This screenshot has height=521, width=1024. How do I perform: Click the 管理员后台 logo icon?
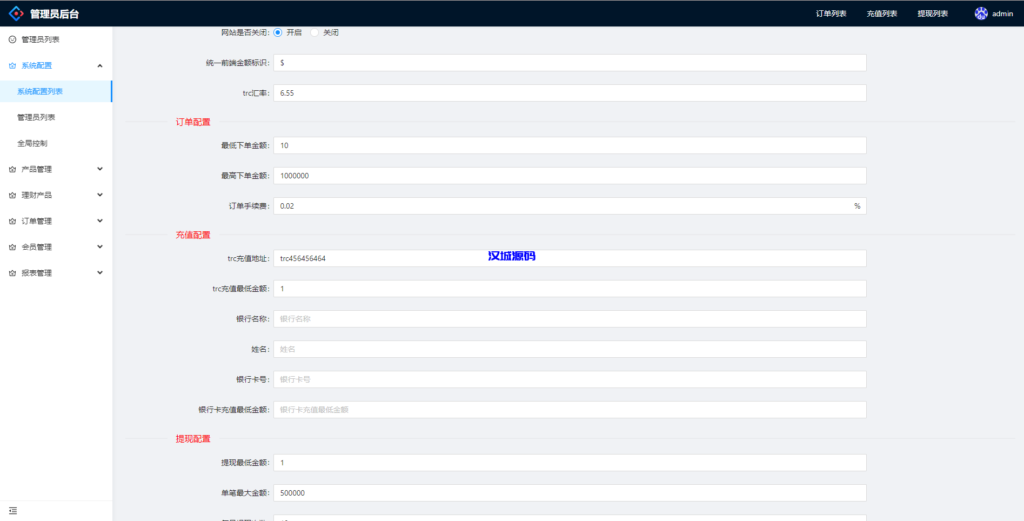16,14
